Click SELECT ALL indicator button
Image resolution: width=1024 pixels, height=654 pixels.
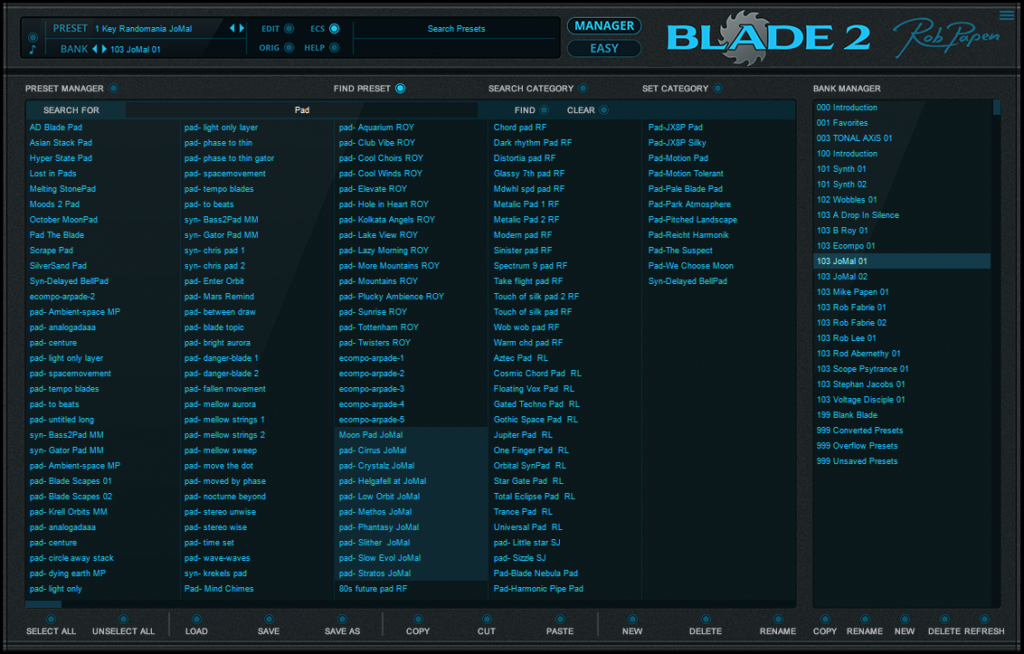(51, 619)
